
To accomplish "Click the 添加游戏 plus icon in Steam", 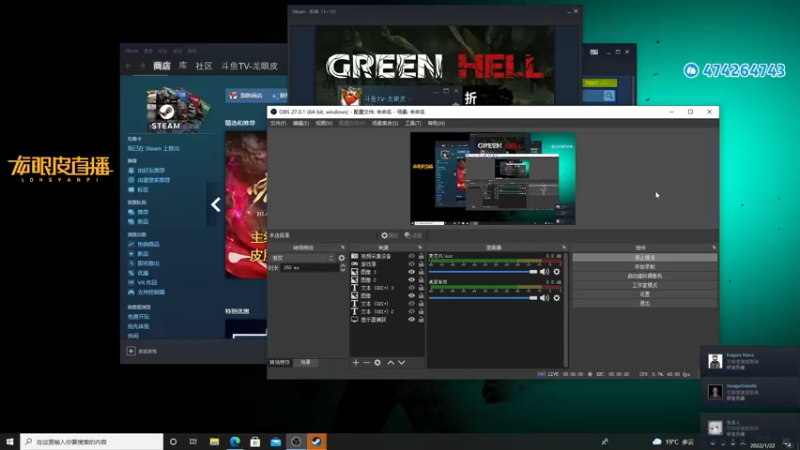I will pyautogui.click(x=131, y=351).
